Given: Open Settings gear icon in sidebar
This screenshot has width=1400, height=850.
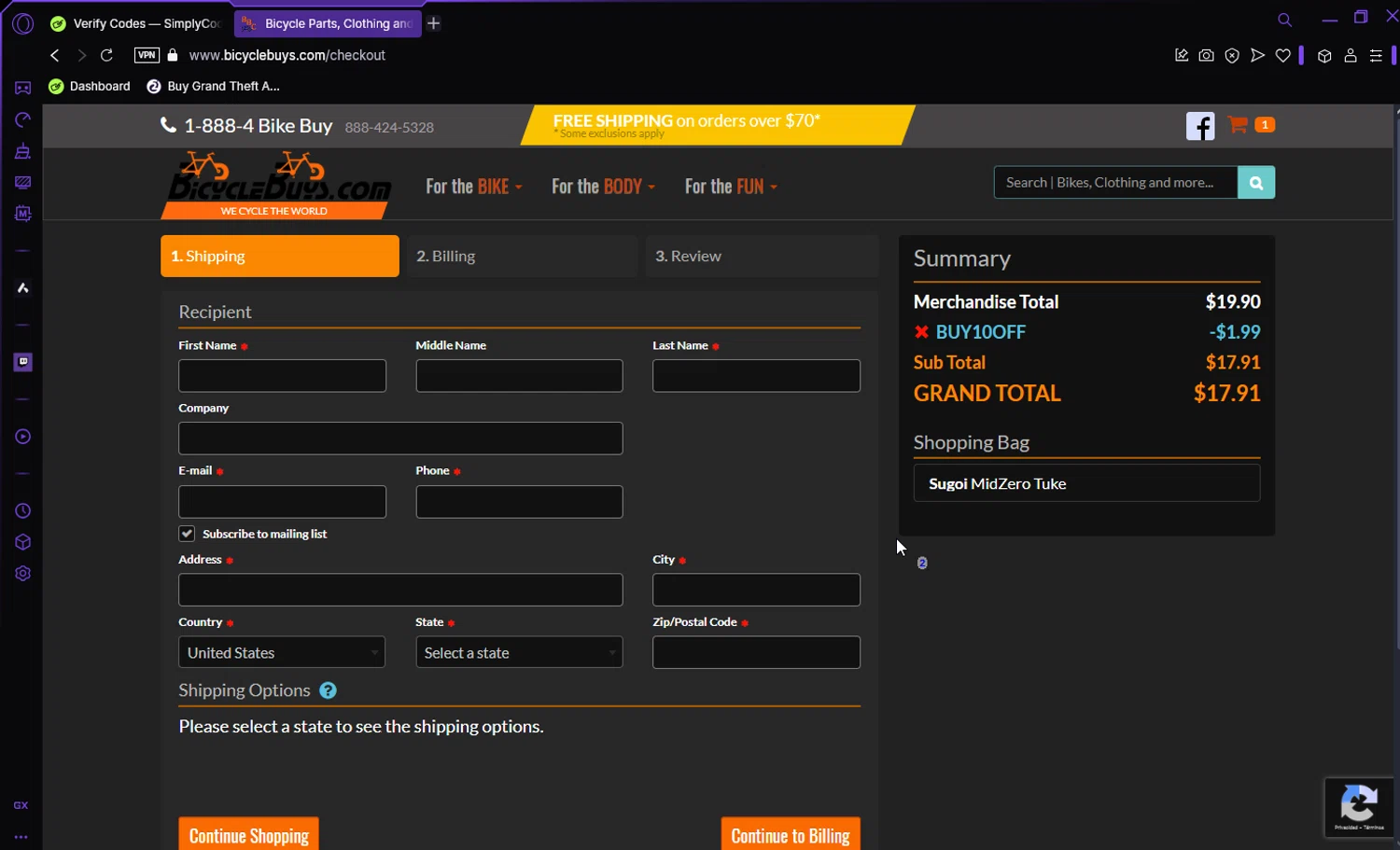Looking at the screenshot, I should point(22,574).
